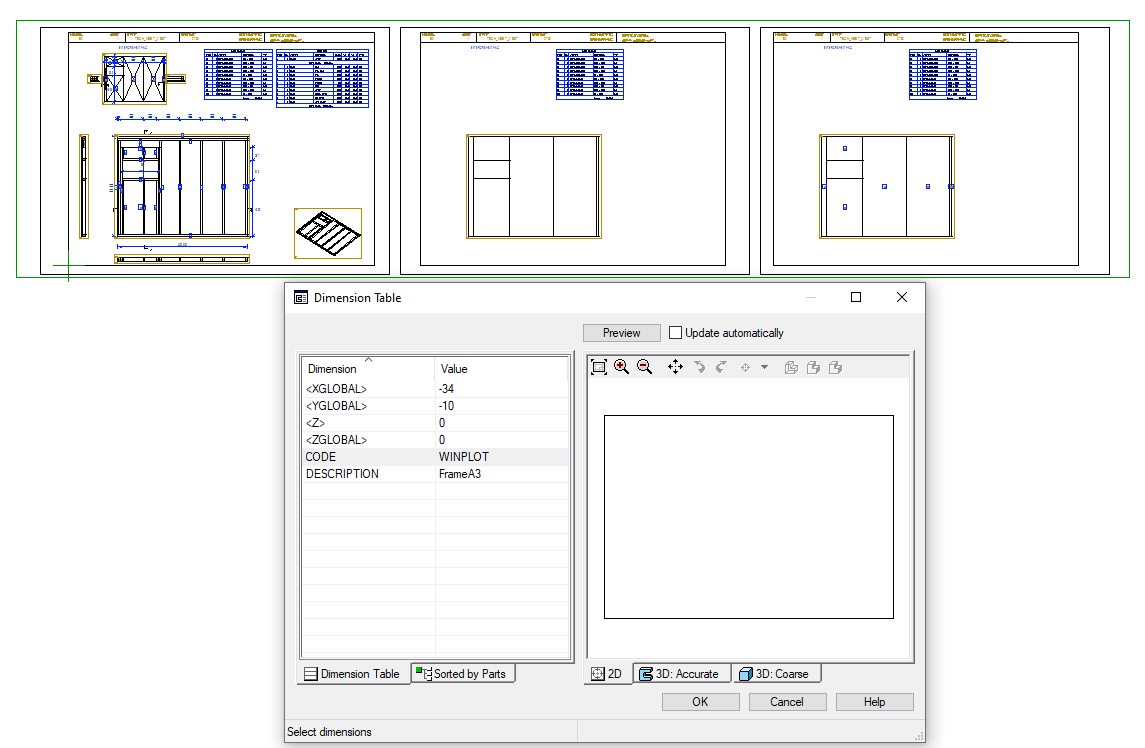Click the zoom extents (fit view) icon
The image size is (1145, 748).
[x=598, y=367]
